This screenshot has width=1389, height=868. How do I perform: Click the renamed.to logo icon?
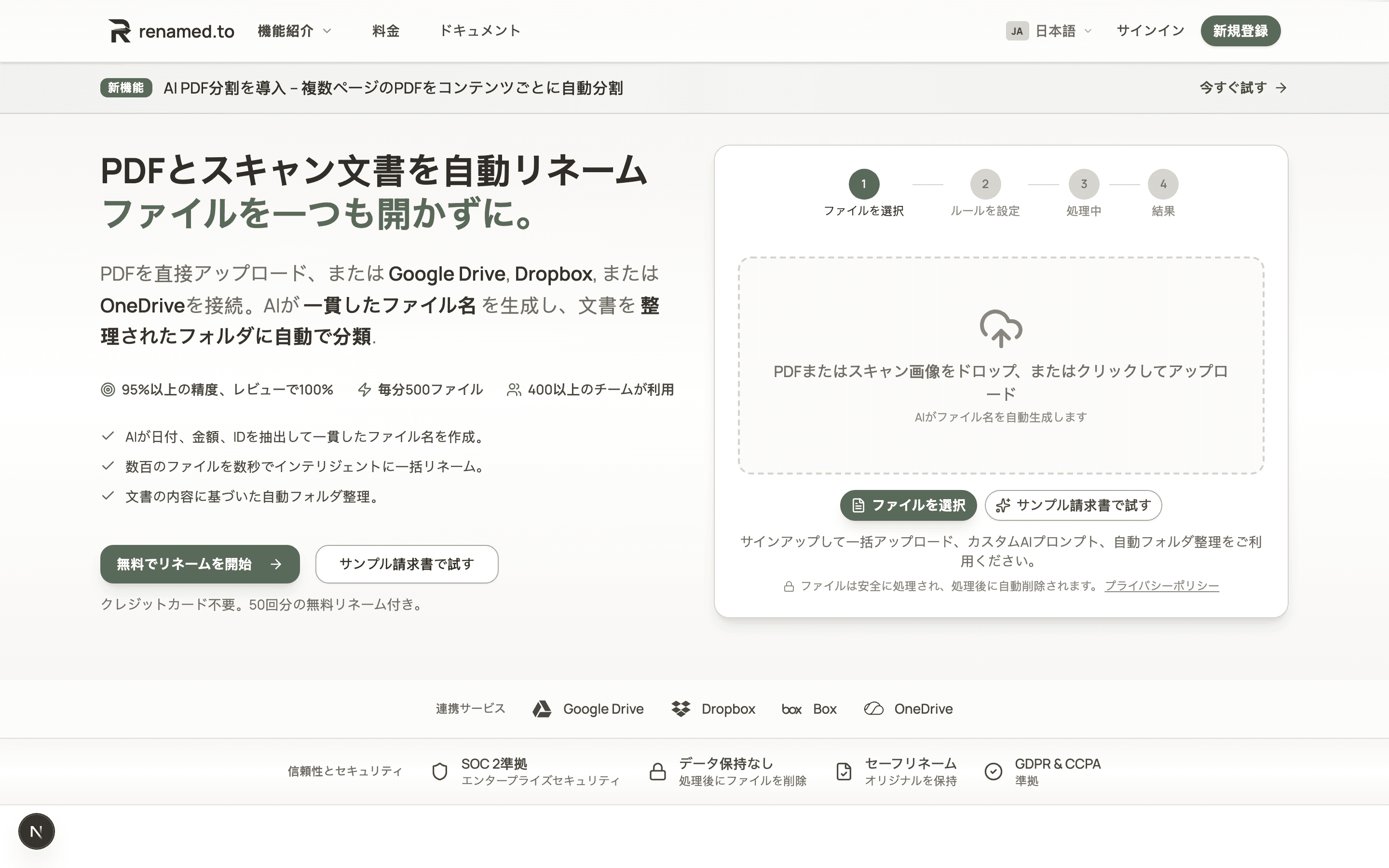[120, 30]
